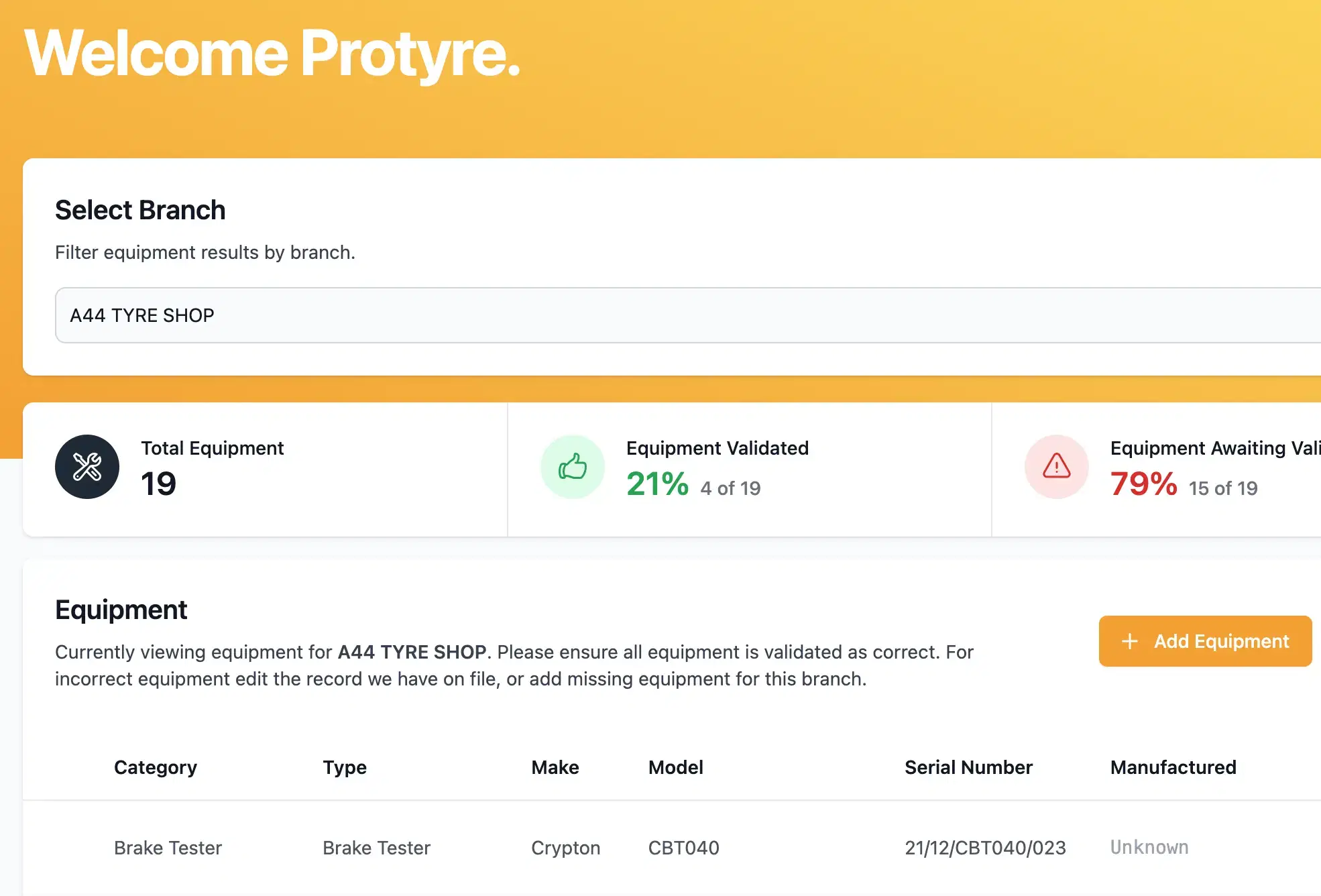The image size is (1321, 896).
Task: Click the Equipment Awaiting Validation warning icon
Action: coord(1057,467)
